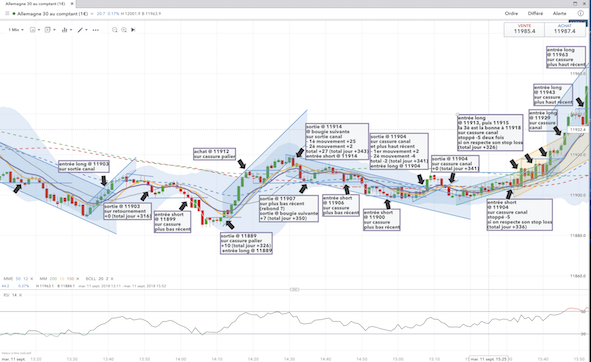Image resolution: width=591 pixels, height=362 pixels.
Task: Click the VENTE 11985.4 sell button
Action: coord(524,29)
